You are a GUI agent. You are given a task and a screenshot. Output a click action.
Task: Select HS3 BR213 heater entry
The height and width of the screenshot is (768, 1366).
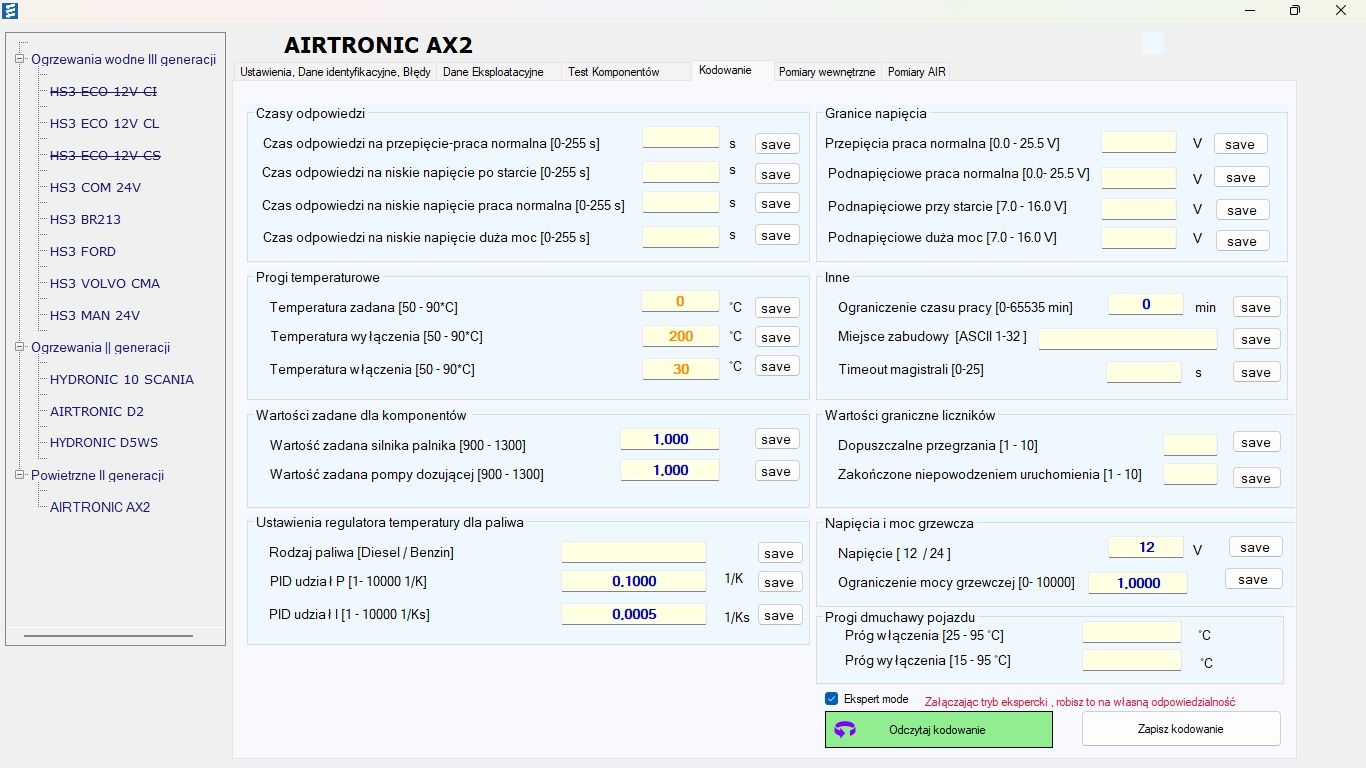pyautogui.click(x=86, y=219)
